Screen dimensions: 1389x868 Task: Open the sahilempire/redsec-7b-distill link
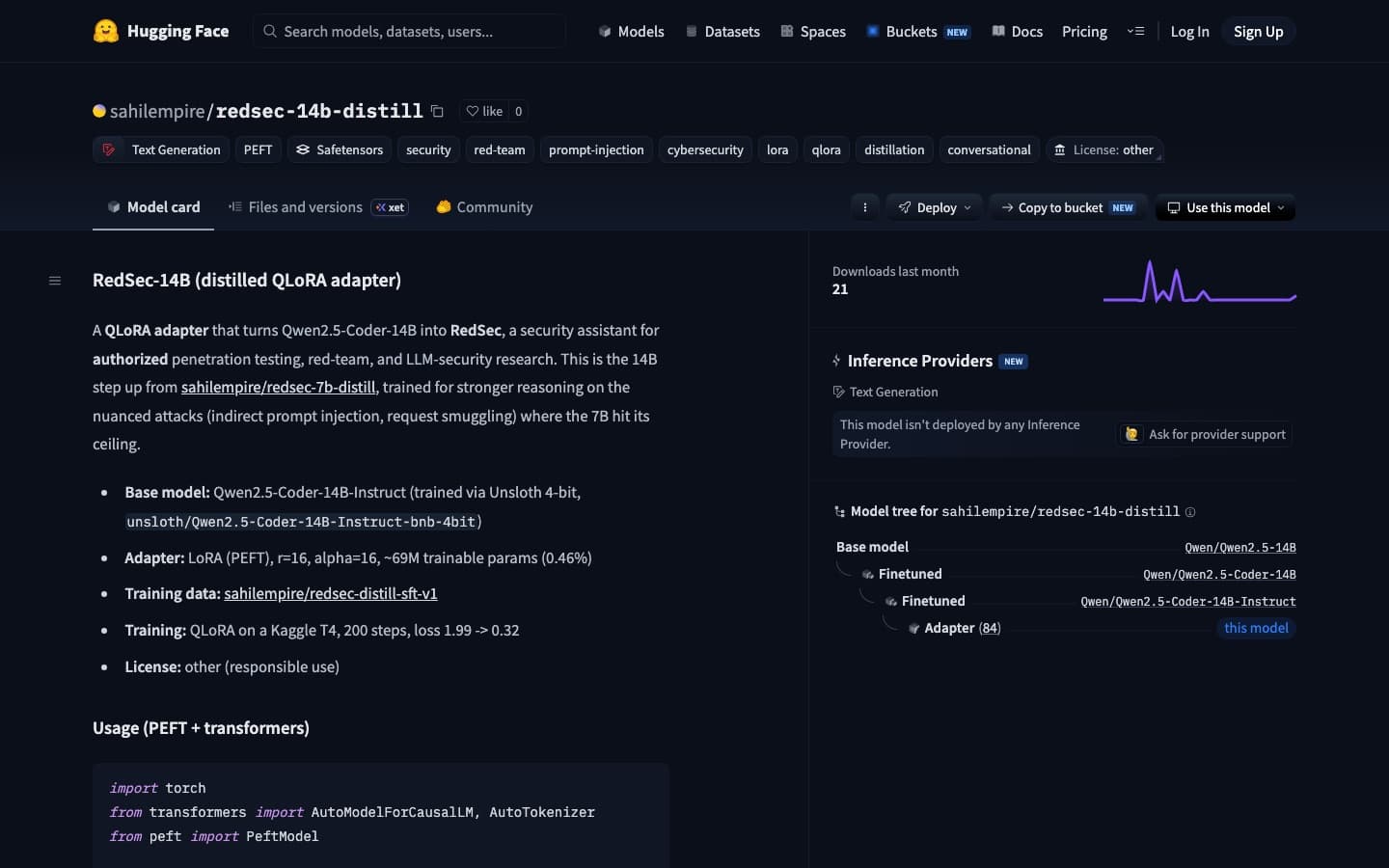pyautogui.click(x=278, y=387)
